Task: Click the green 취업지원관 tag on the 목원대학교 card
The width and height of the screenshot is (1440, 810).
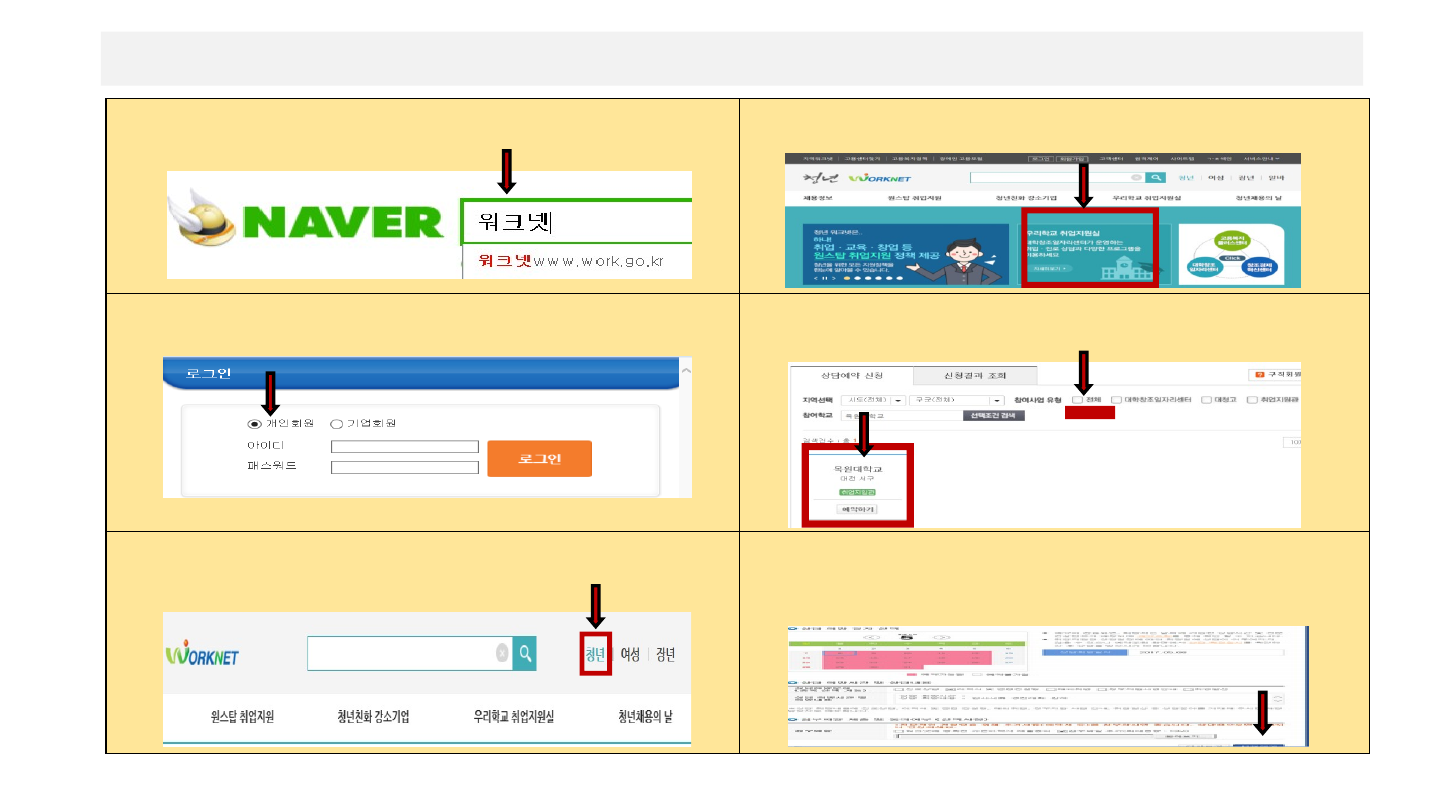Action: (857, 493)
